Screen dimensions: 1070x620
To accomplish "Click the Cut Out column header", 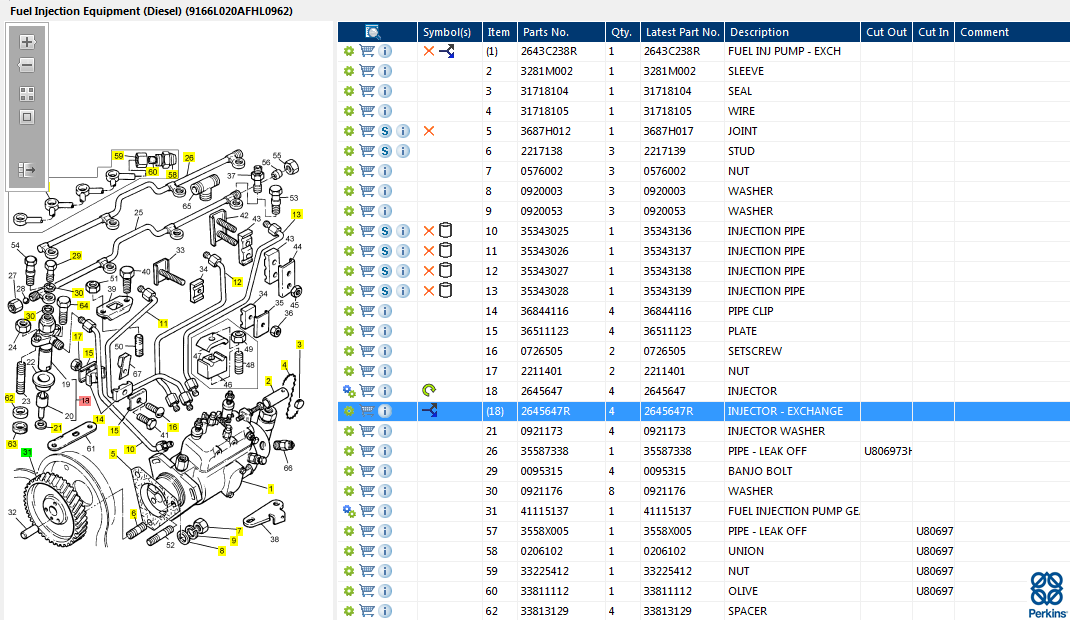I will 886,32.
